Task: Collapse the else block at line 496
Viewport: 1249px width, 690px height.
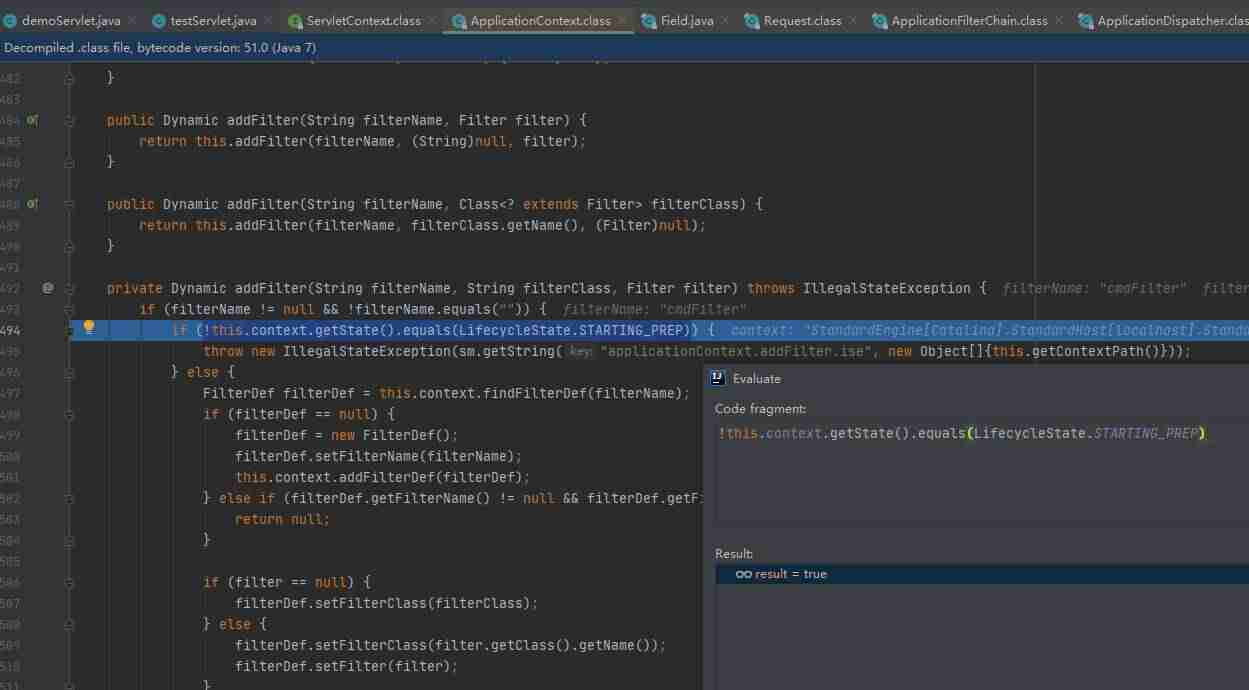Action: pyautogui.click(x=70, y=372)
